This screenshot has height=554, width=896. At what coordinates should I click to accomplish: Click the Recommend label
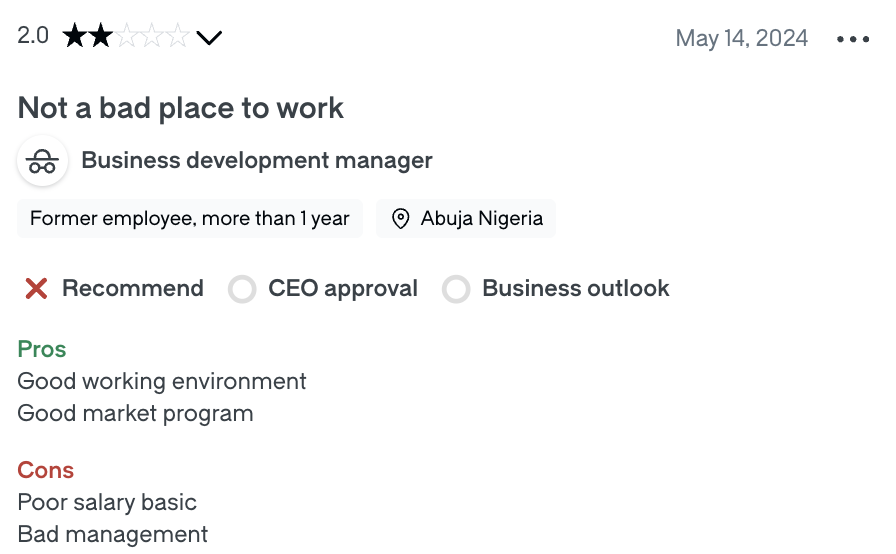tap(132, 289)
